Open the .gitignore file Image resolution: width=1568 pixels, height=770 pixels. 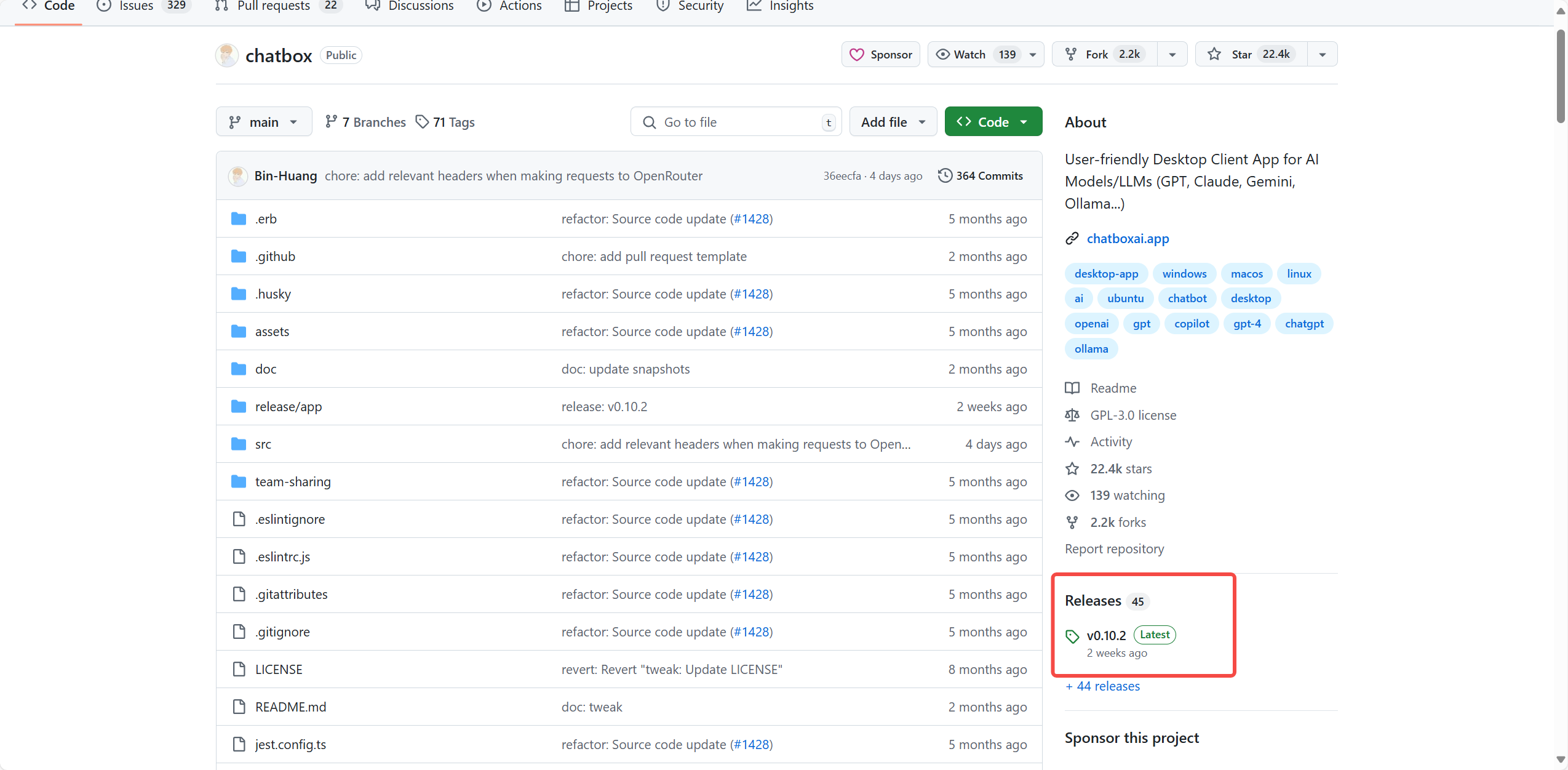point(282,632)
